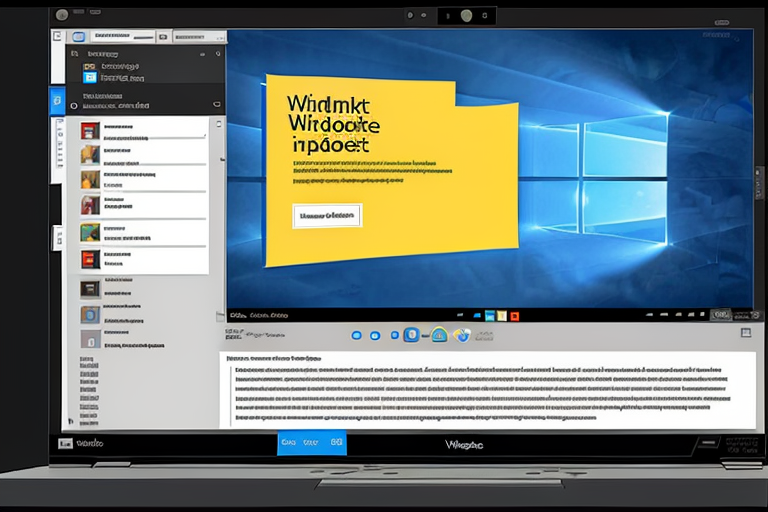Image resolution: width=768 pixels, height=512 pixels.
Task: Click the red thumbnail icon heading the sidebar list
Action: pos(90,129)
